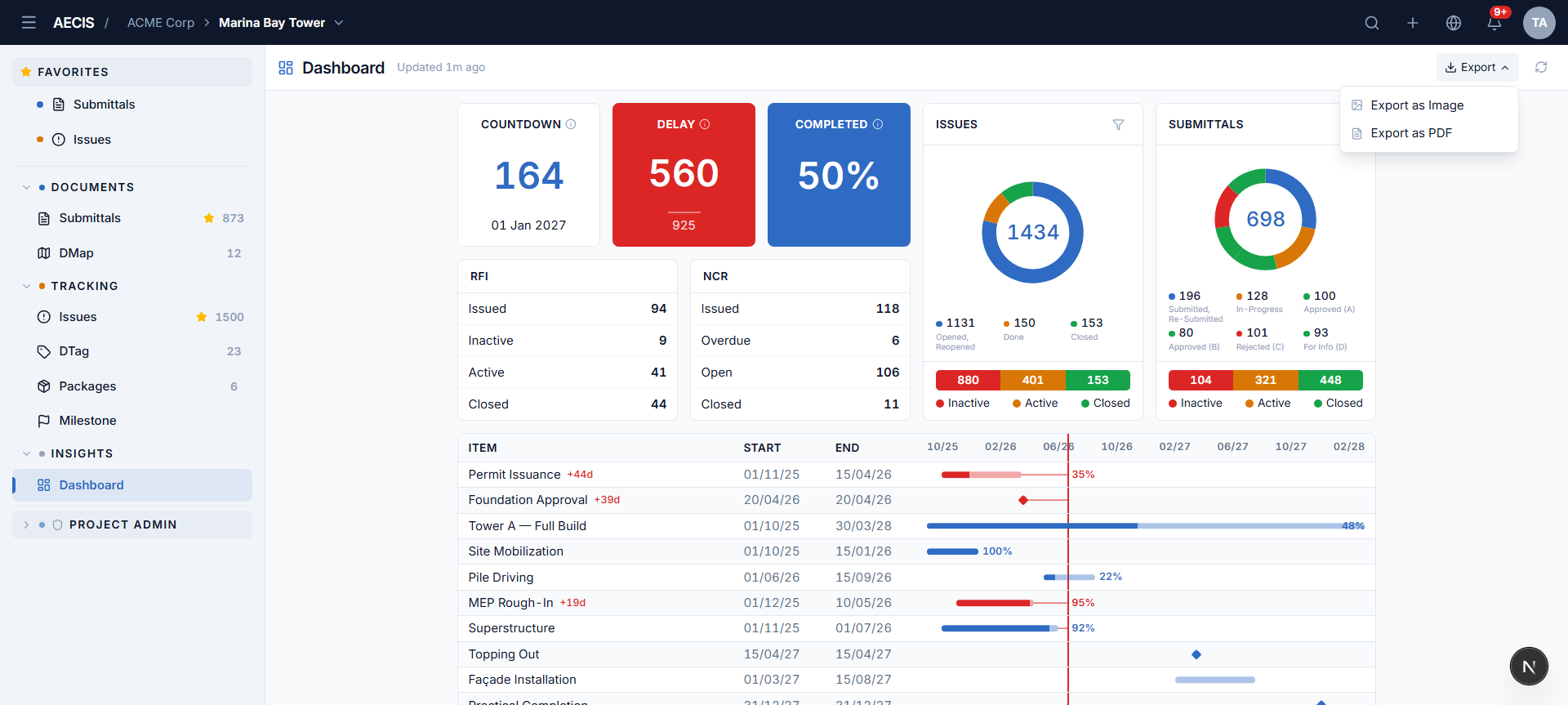1568x705 pixels.
Task: Click the blue Completed 50% card
Action: (839, 175)
